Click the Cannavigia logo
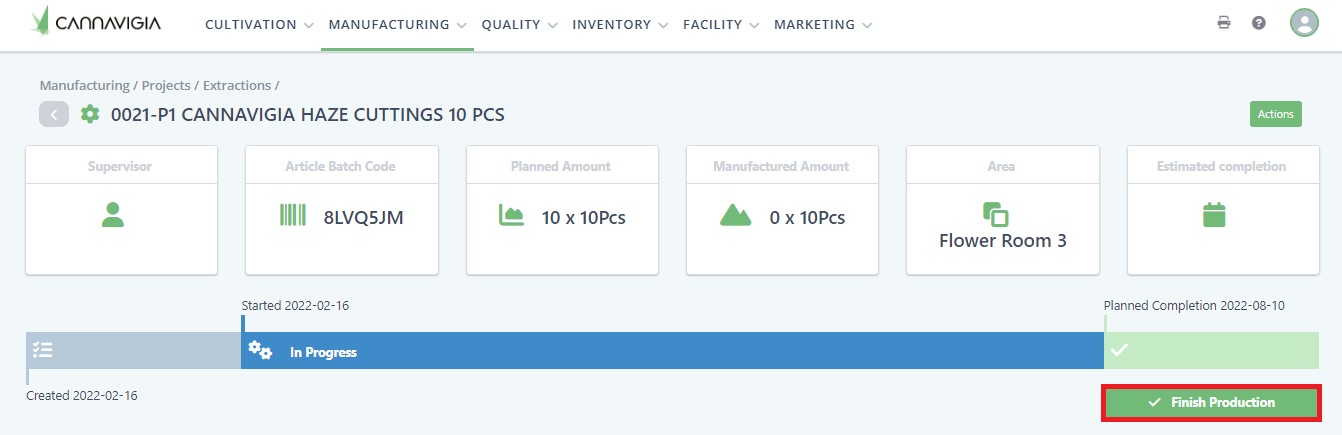 click(95, 22)
